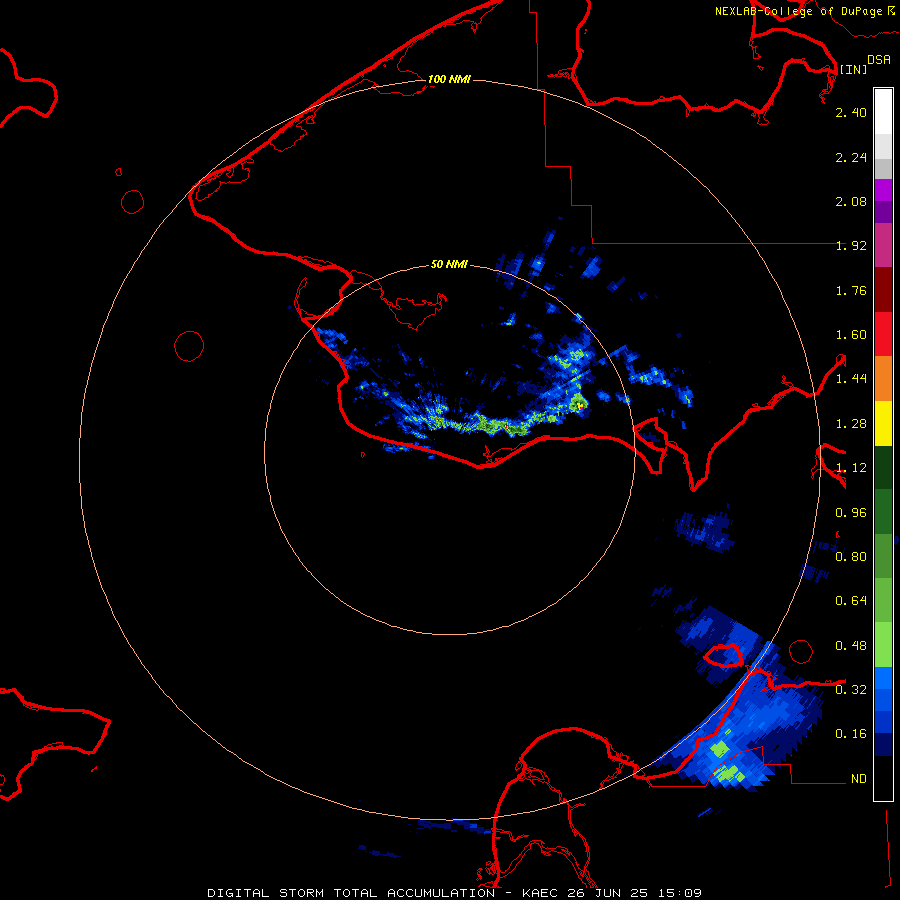Select the yellow legend swatch near 1.28

coord(883,423)
